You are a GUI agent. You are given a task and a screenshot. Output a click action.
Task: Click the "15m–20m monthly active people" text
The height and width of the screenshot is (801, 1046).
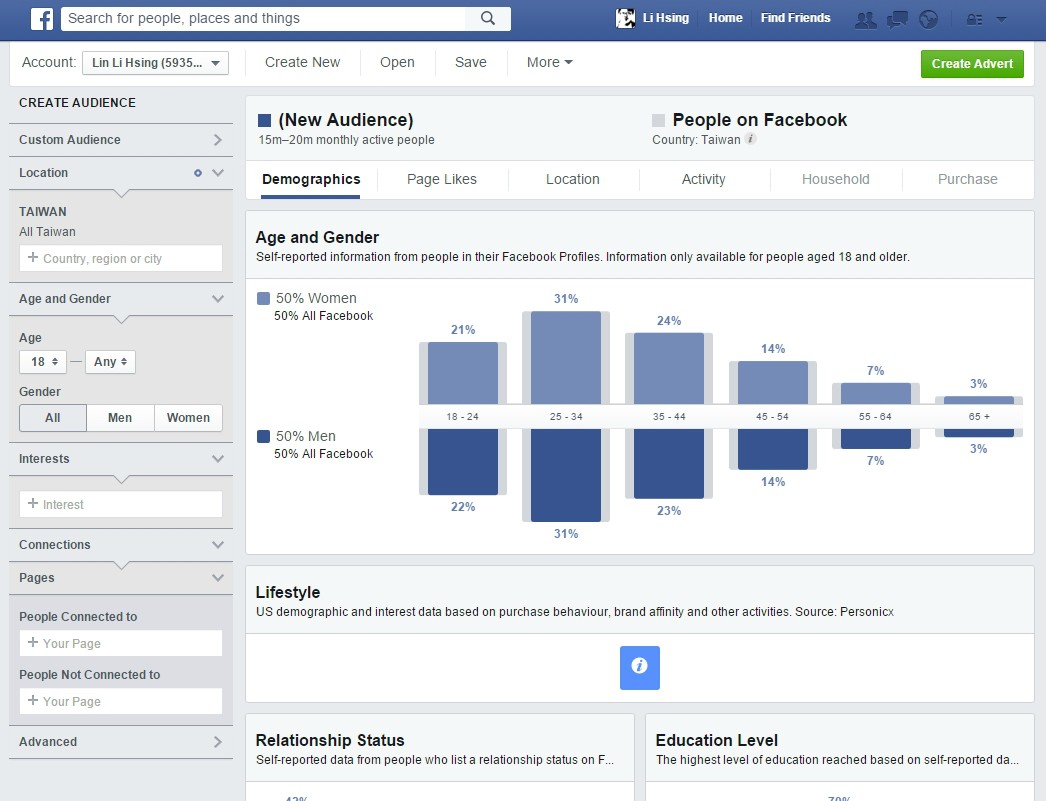pyautogui.click(x=346, y=139)
